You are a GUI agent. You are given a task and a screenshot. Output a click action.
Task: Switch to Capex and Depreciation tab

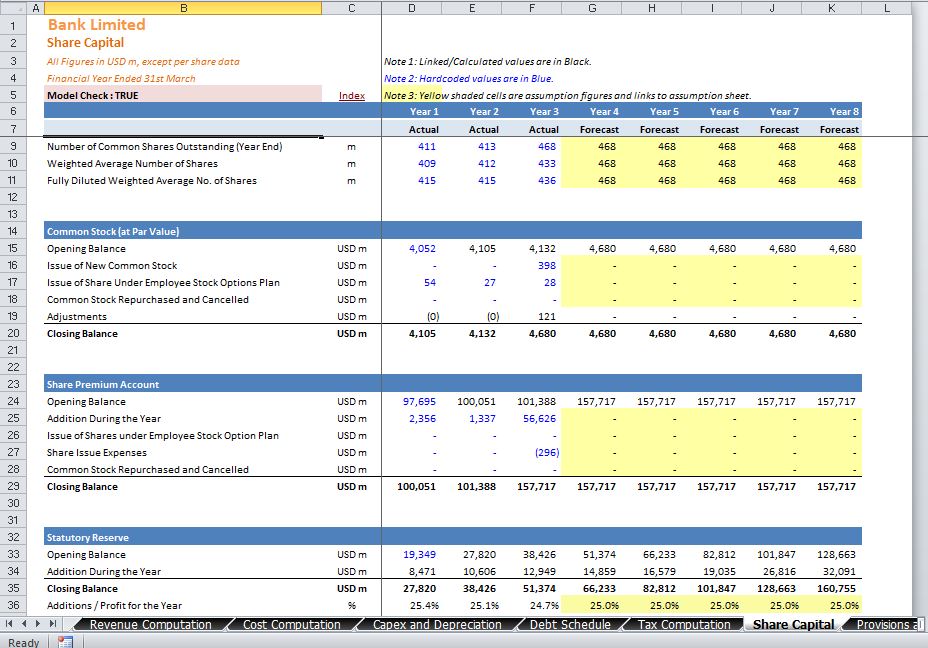click(437, 624)
